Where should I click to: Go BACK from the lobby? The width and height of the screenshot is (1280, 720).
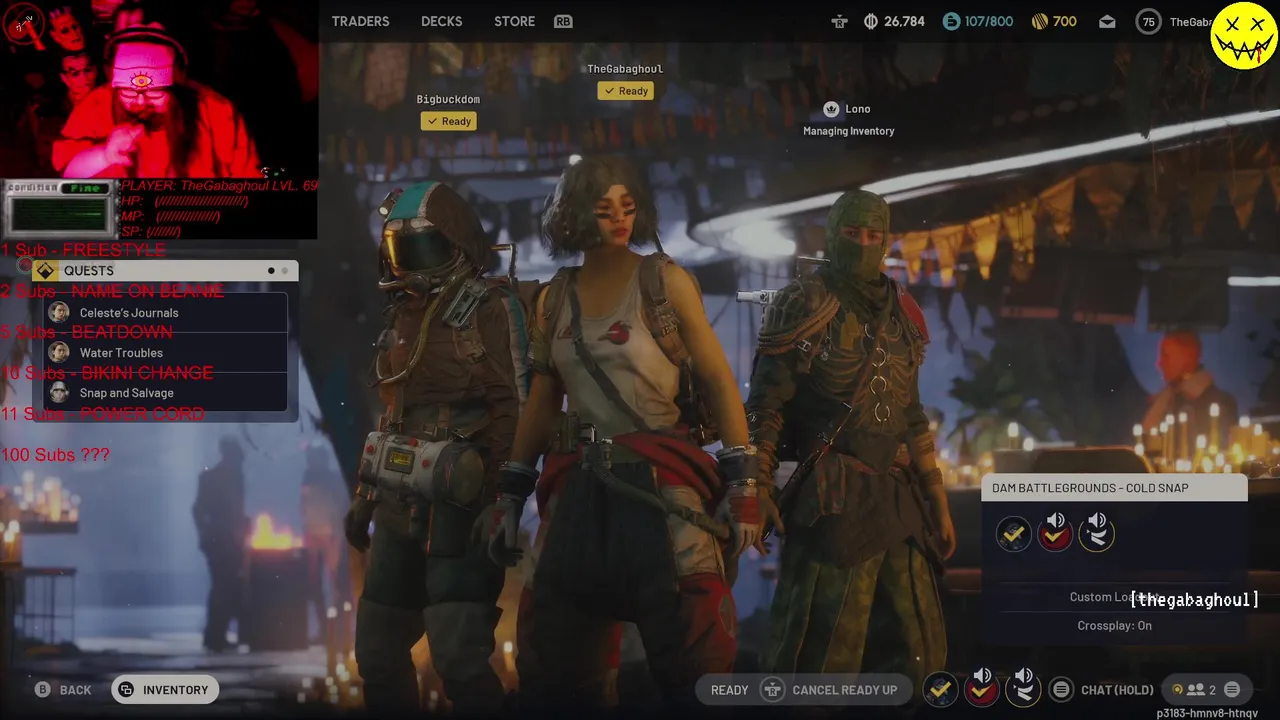tap(75, 690)
